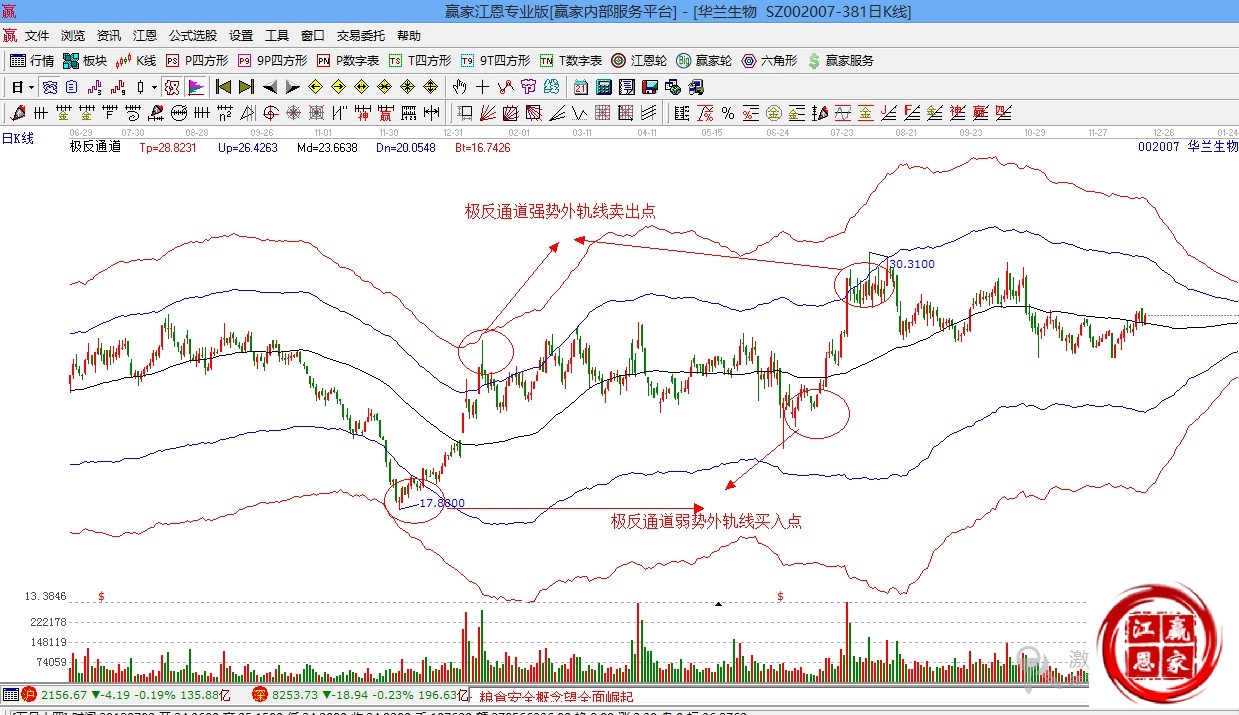Viewport: 1239px width, 715px height.
Task: Select the percent sign drawing tool
Action: [728, 112]
